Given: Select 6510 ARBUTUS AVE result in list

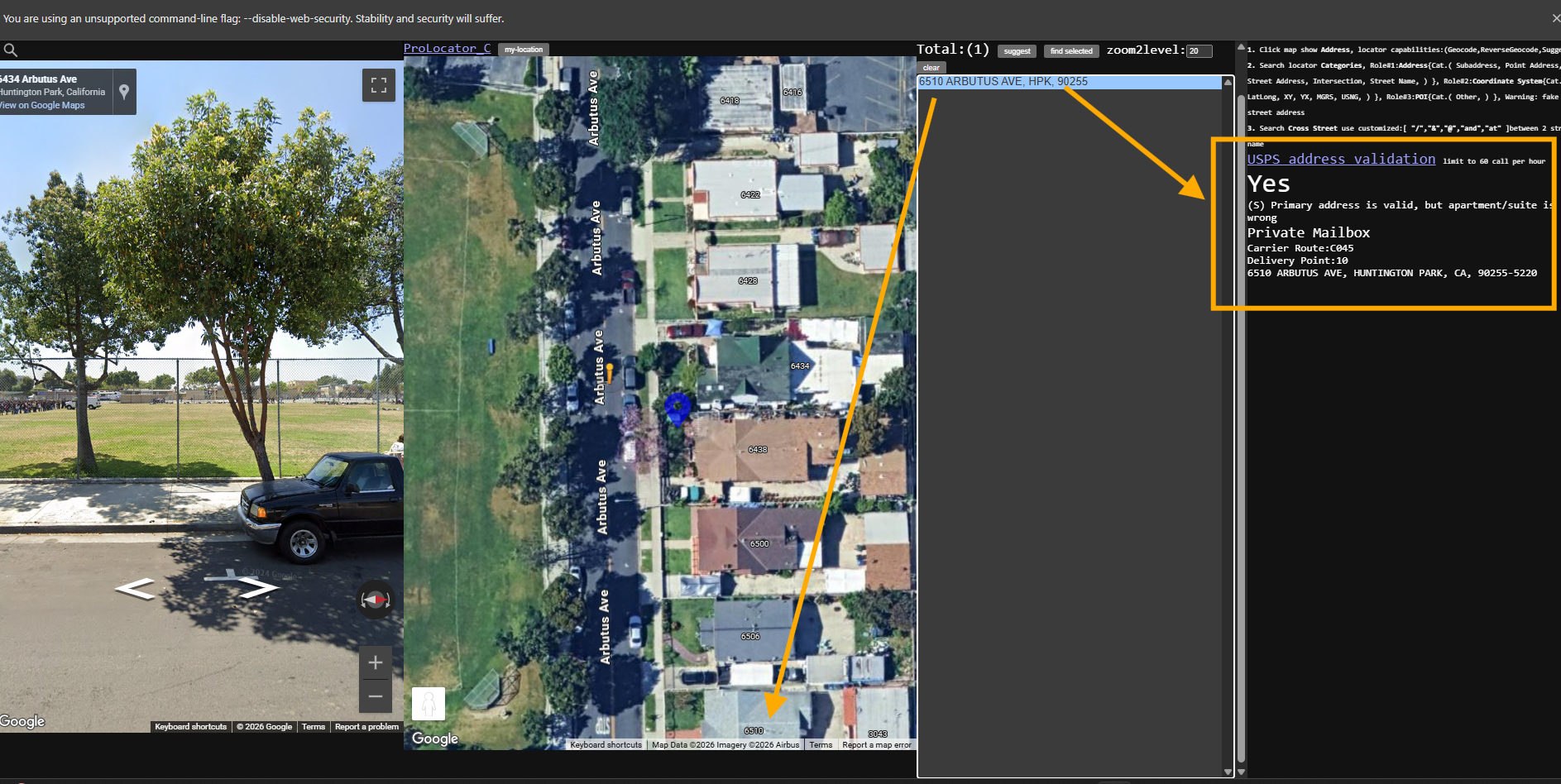Looking at the screenshot, I should (x=1003, y=82).
